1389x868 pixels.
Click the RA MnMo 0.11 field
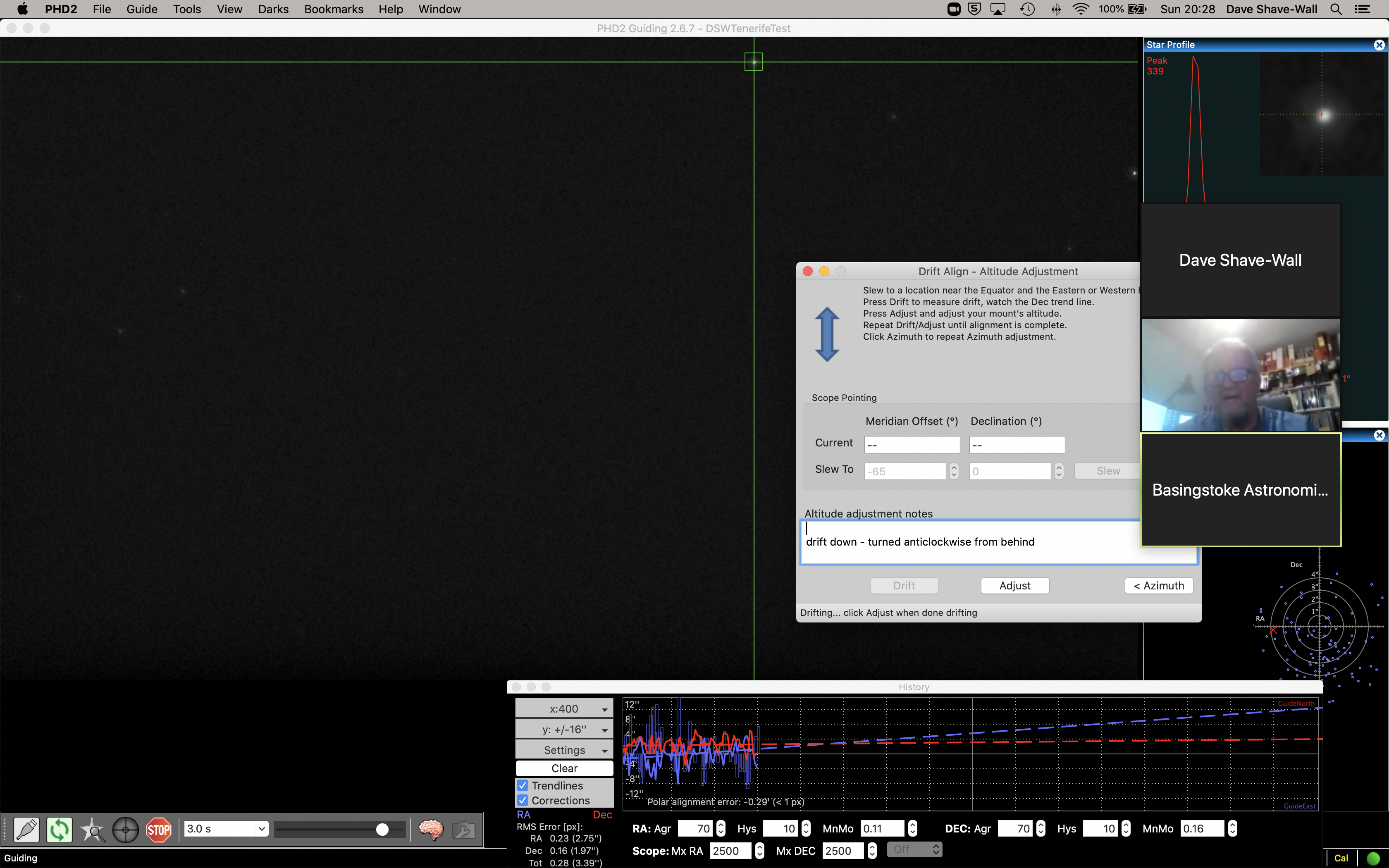pos(882,829)
